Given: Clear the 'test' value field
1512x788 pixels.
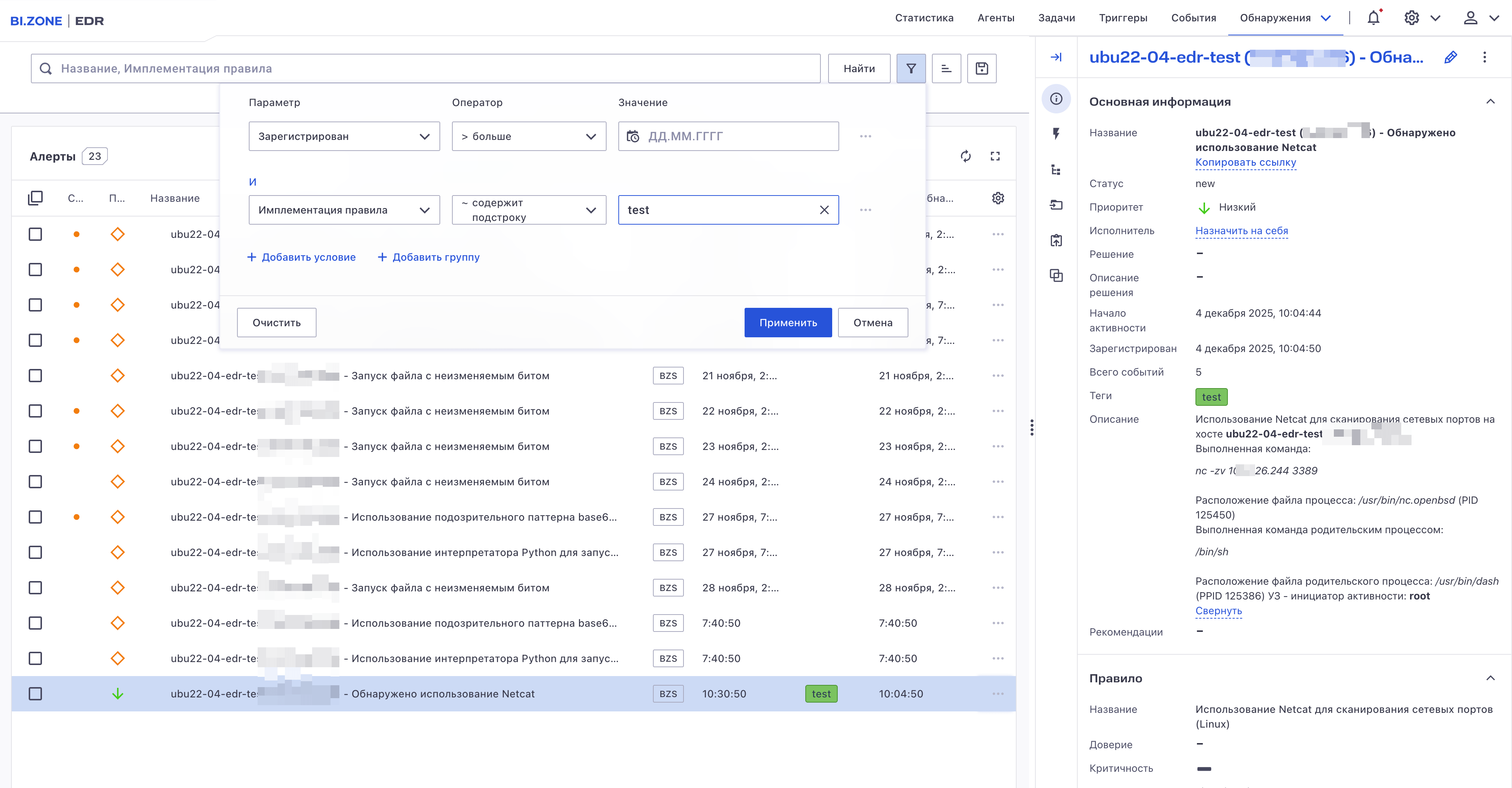Looking at the screenshot, I should pyautogui.click(x=824, y=210).
